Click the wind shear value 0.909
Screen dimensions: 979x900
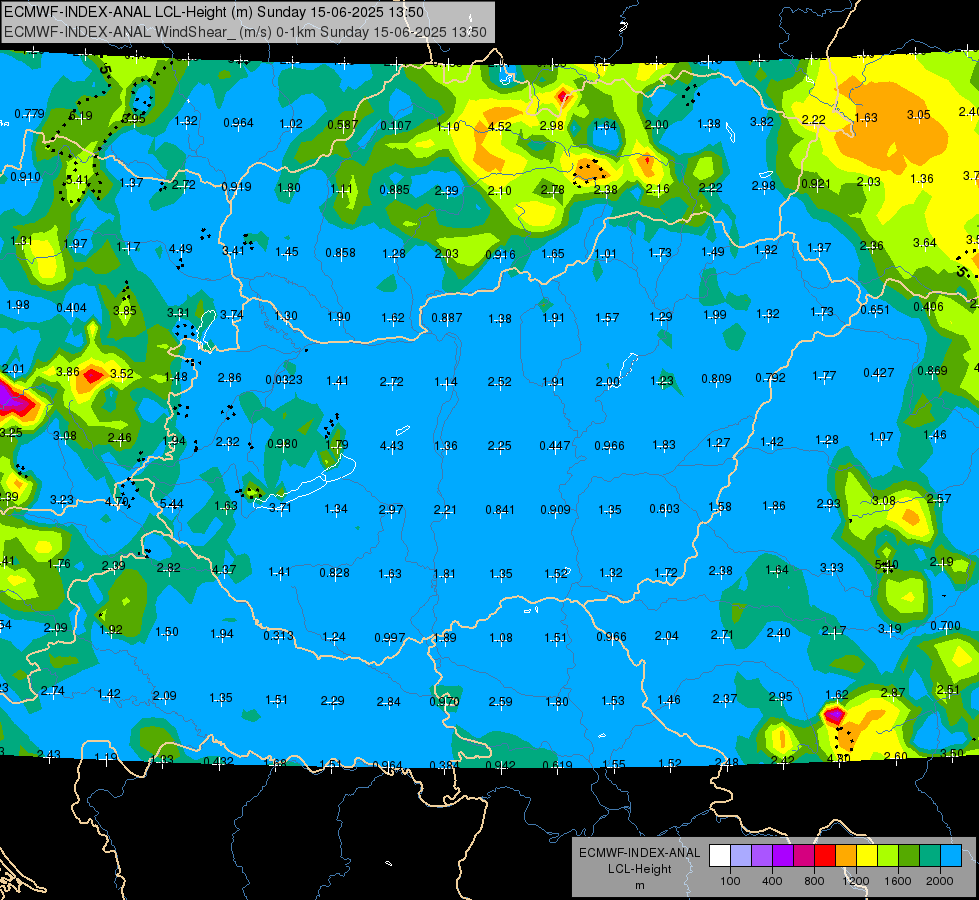point(555,510)
